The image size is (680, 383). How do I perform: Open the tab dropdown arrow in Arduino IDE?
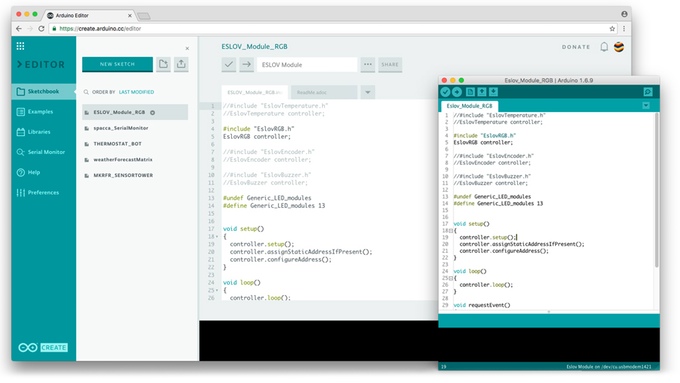(646, 105)
